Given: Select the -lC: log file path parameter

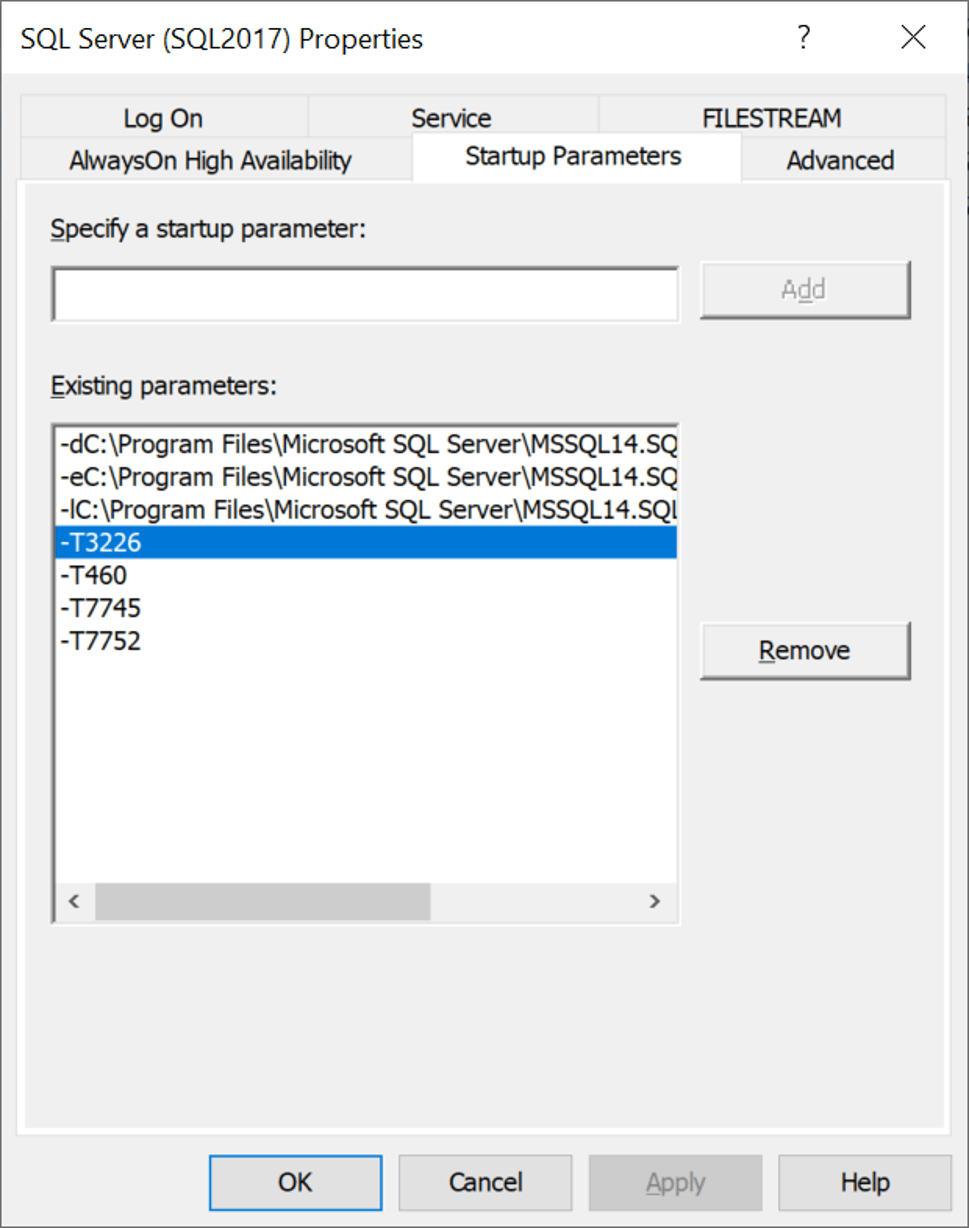Looking at the screenshot, I should (366, 509).
